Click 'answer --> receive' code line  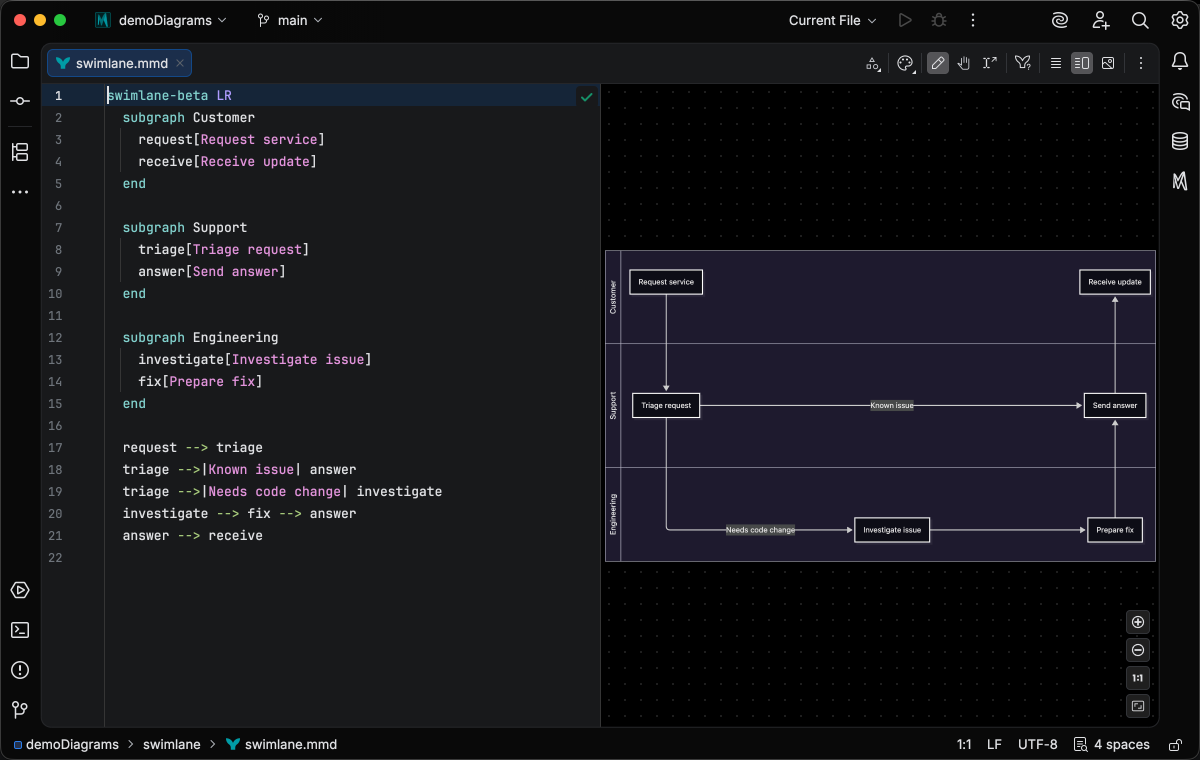(x=193, y=536)
